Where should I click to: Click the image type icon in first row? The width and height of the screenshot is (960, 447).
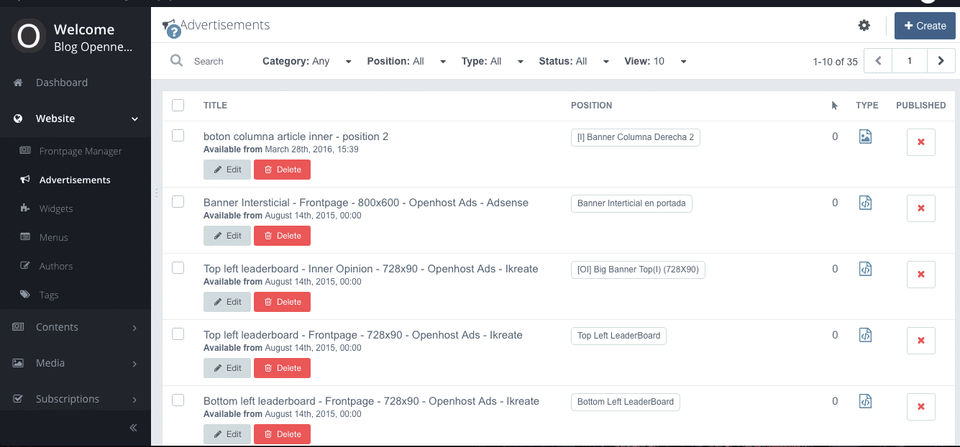[866, 137]
